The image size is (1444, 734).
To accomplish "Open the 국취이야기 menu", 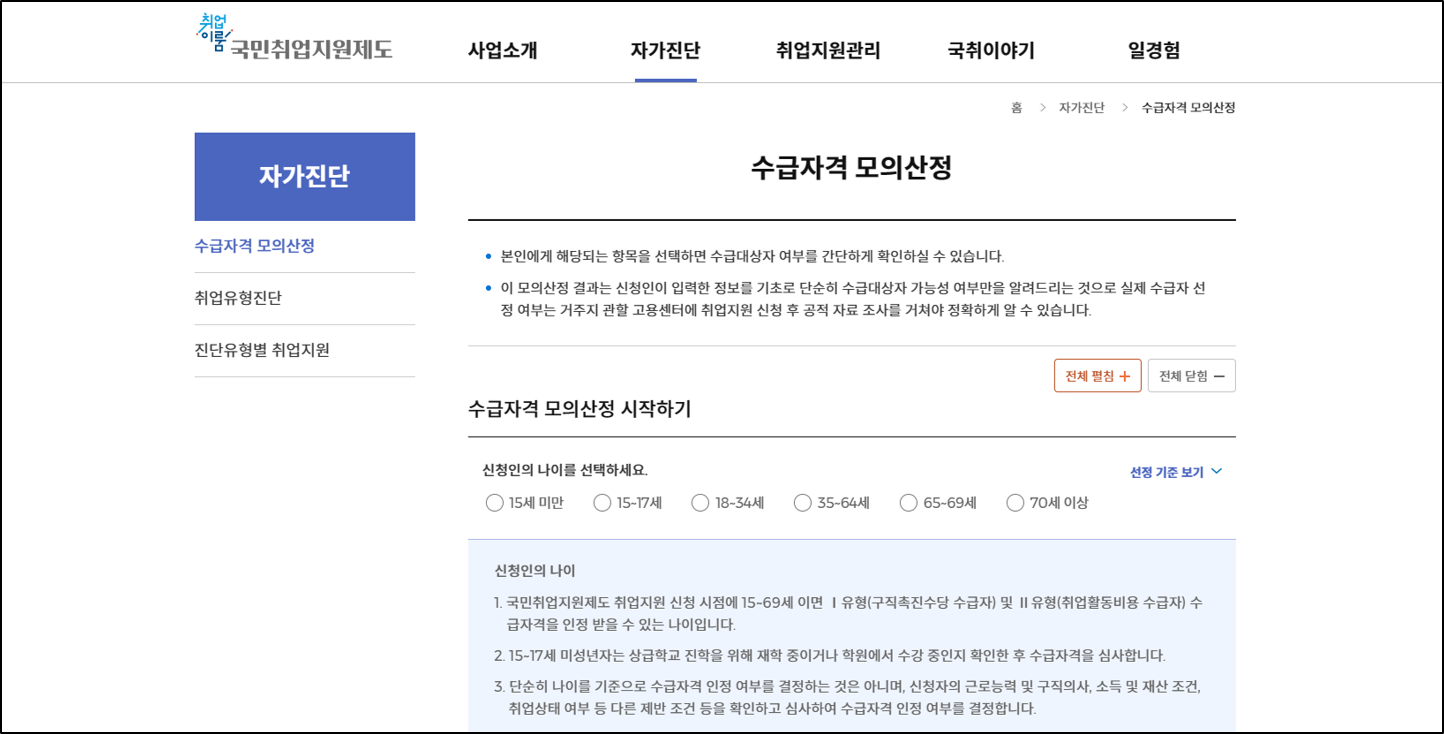I will point(991,50).
